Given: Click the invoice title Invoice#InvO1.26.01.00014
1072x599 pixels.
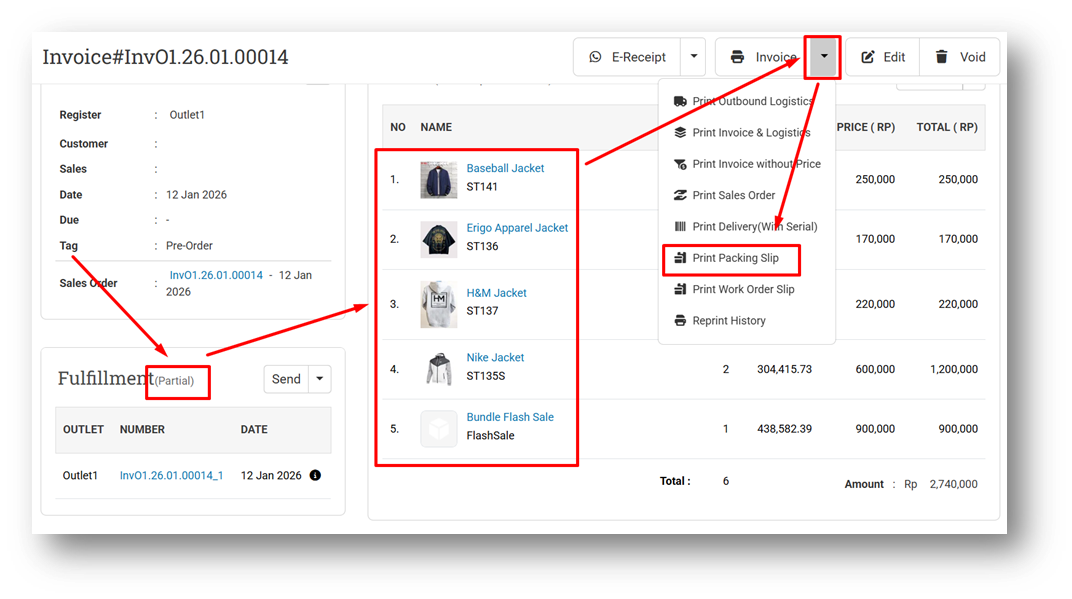Looking at the screenshot, I should click(165, 57).
